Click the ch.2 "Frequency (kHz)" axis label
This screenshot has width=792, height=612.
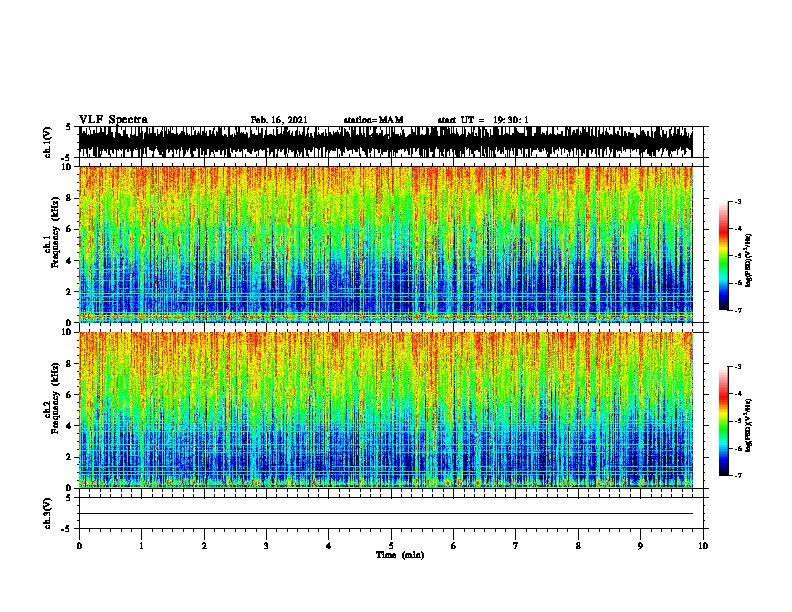[x=55, y=398]
